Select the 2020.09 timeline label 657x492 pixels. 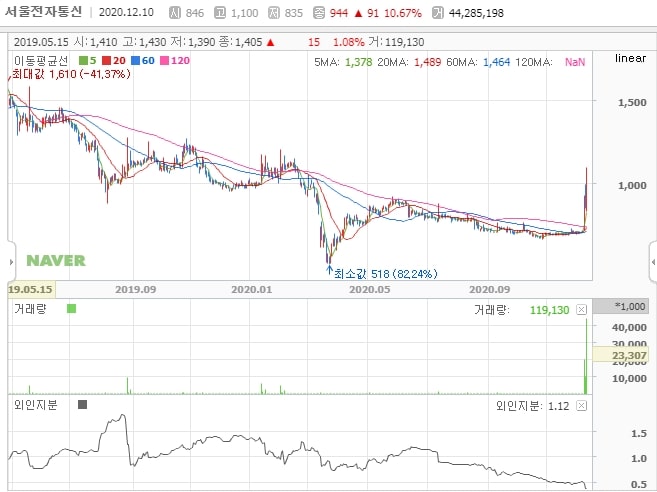coord(489,289)
